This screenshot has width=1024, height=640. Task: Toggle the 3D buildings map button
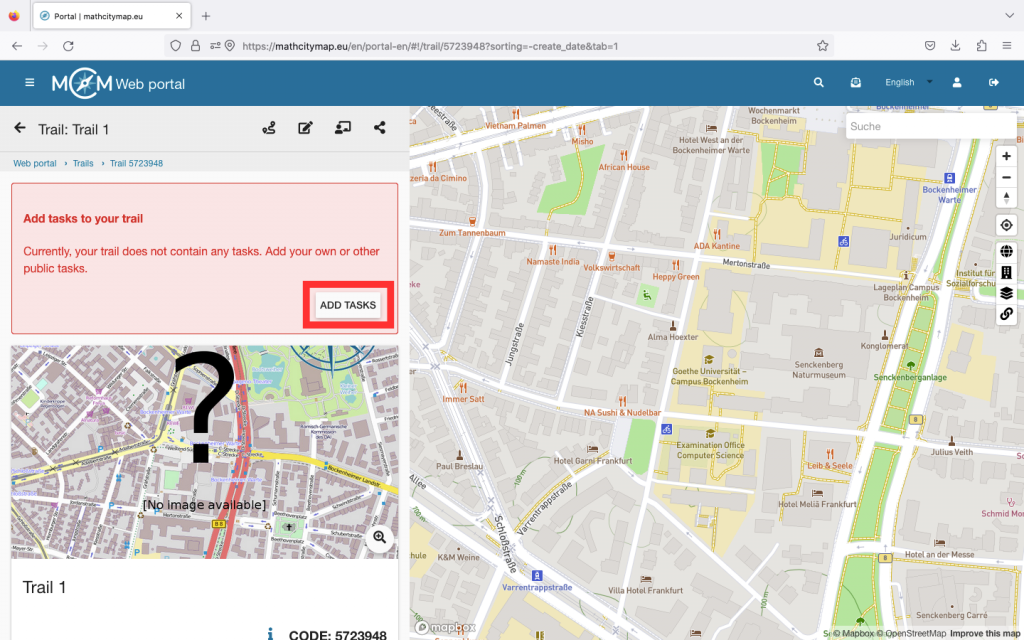pyautogui.click(x=1006, y=272)
